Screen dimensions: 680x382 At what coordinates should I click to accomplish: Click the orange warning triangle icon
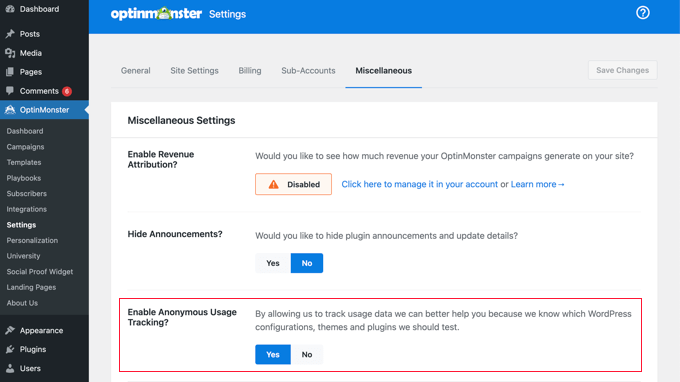click(273, 184)
